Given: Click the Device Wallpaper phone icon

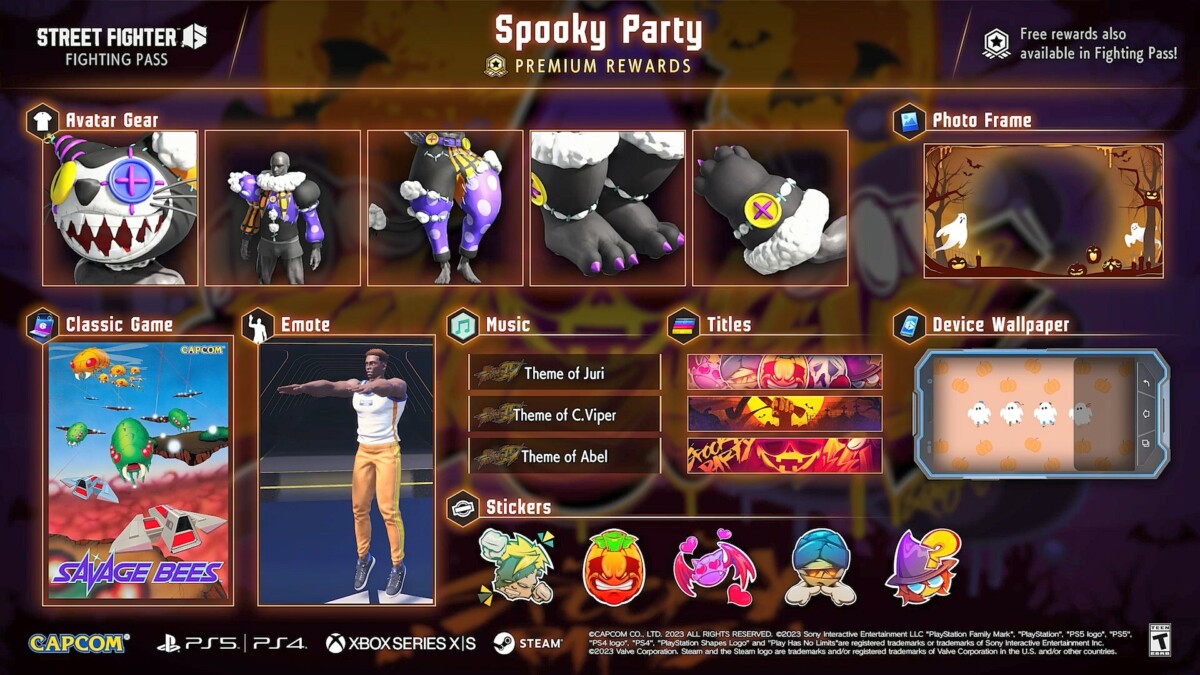Looking at the screenshot, I should point(909,325).
